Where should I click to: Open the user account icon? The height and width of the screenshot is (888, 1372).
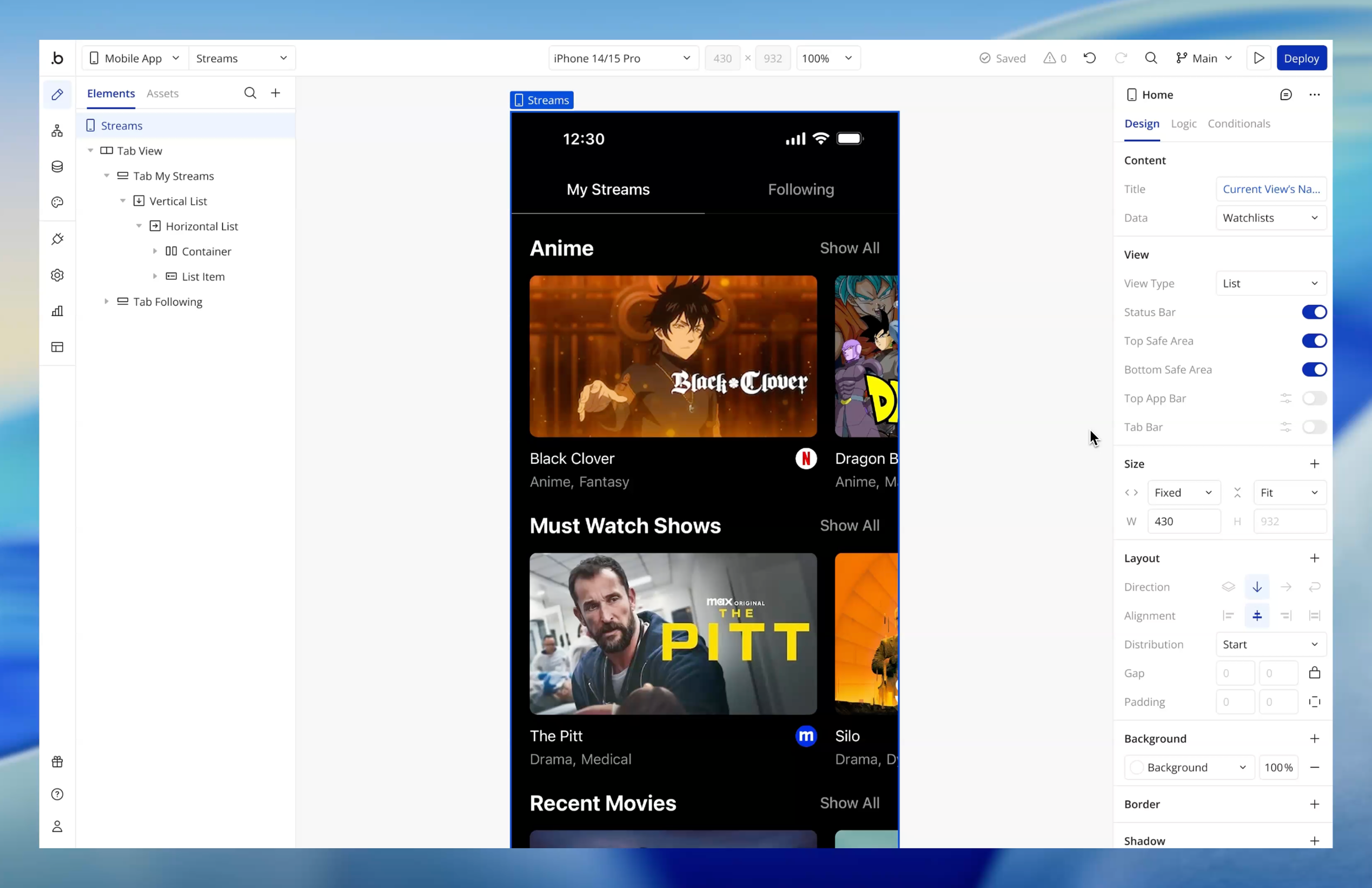click(x=57, y=826)
